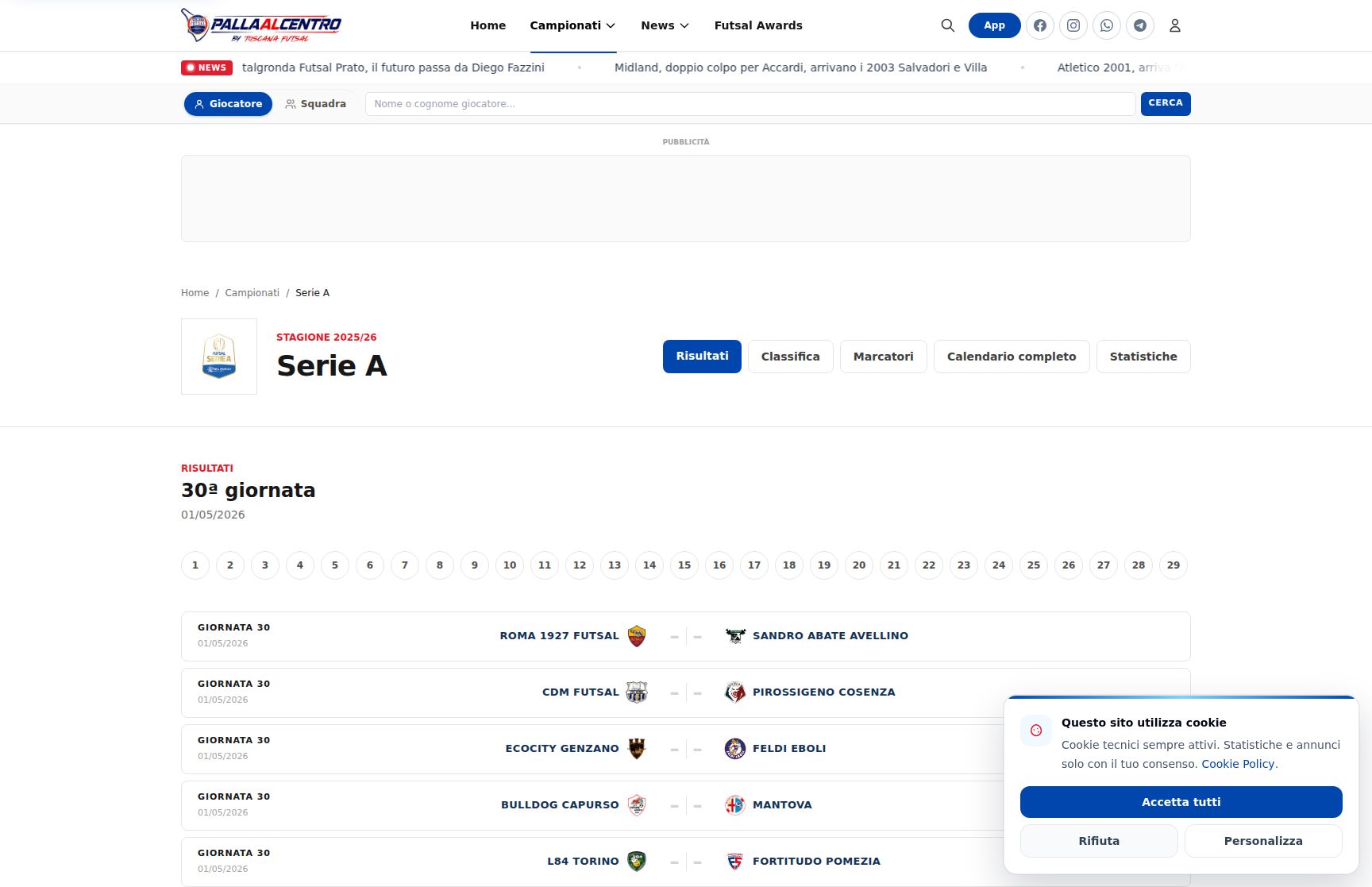Viewport: 1372px width, 887px height.
Task: Open the Cookie Policy link
Action: click(1238, 764)
